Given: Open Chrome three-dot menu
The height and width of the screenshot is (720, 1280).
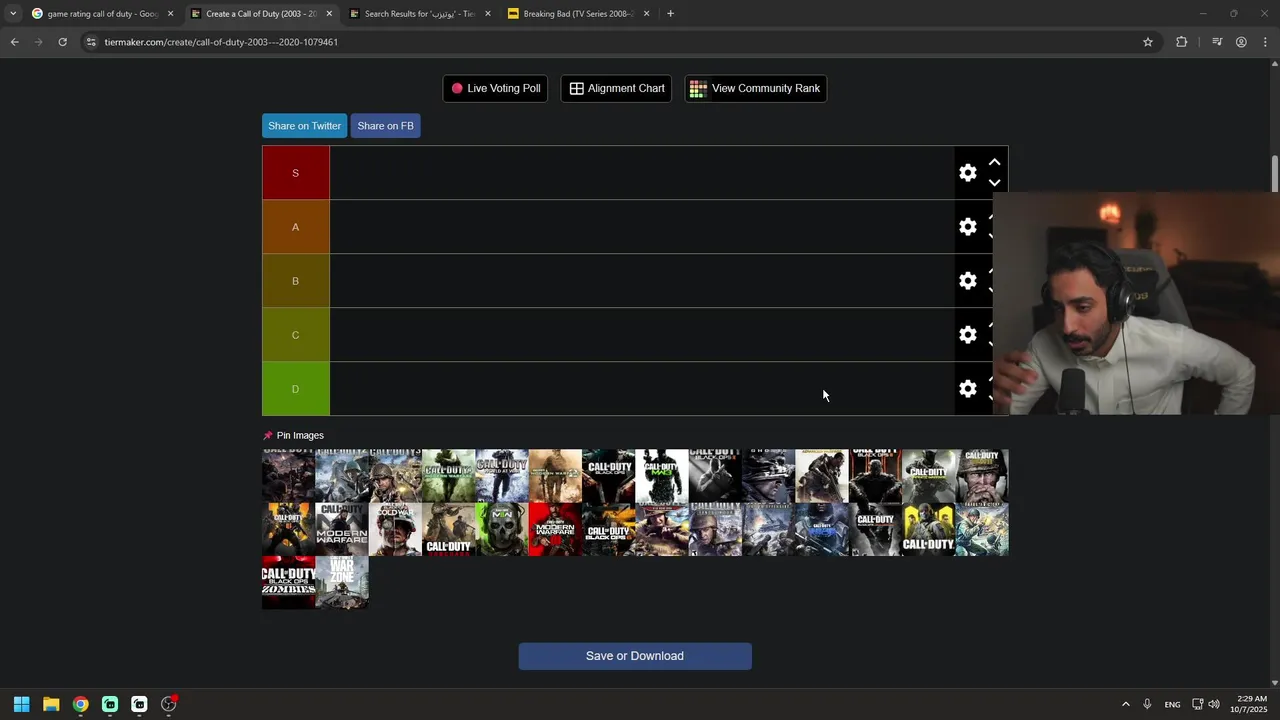Looking at the screenshot, I should 1265,42.
